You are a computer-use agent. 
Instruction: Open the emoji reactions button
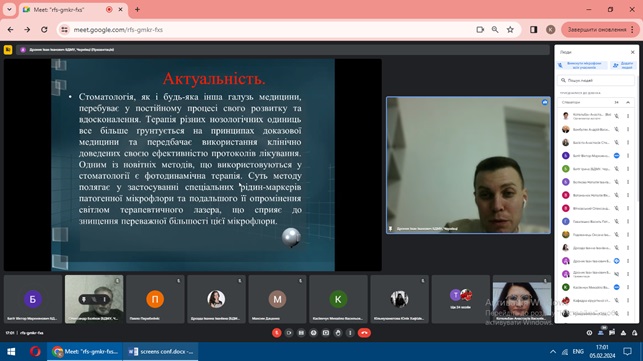pyautogui.click(x=314, y=333)
